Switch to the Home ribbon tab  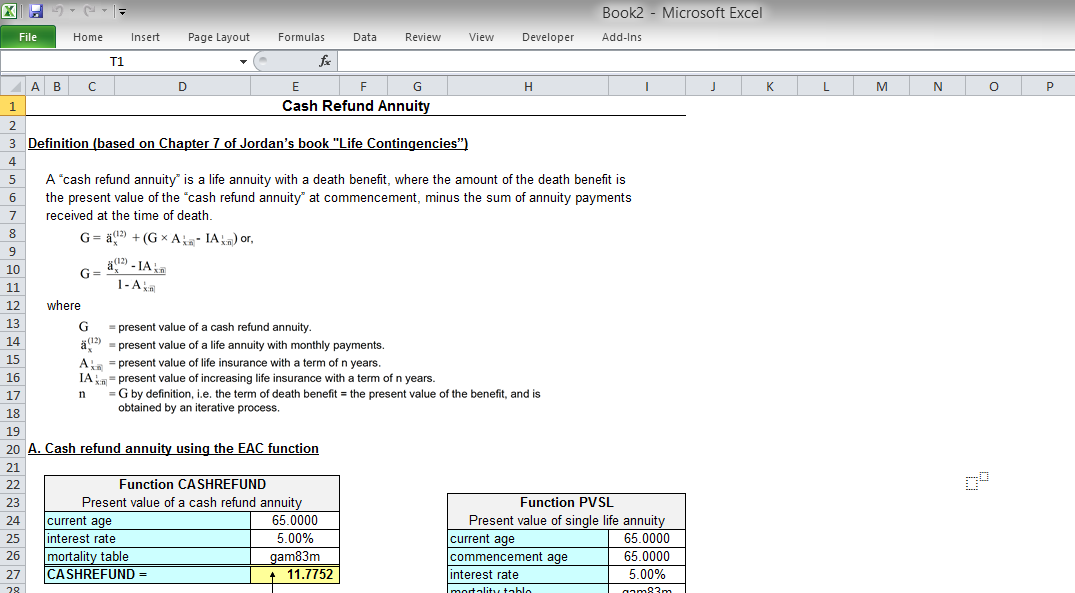pos(88,37)
